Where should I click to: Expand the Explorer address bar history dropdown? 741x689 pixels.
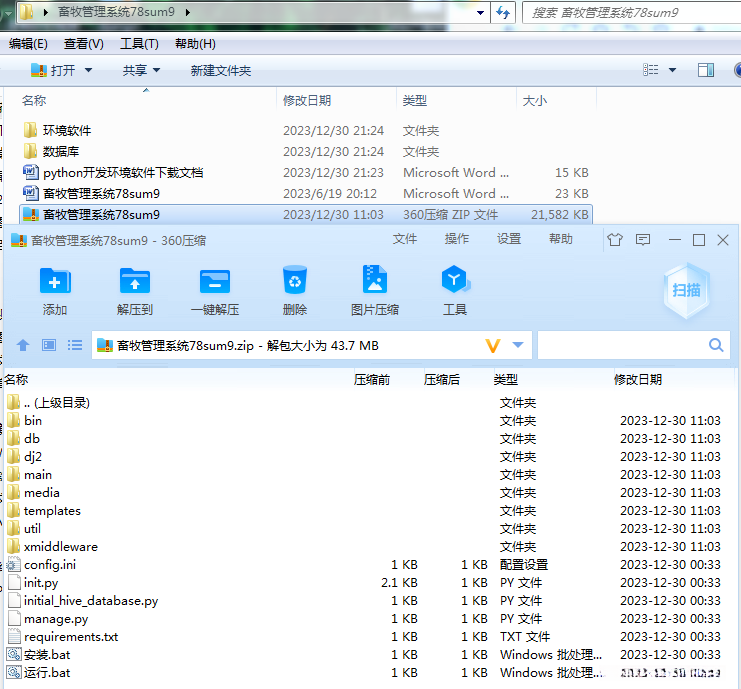pyautogui.click(x=481, y=13)
